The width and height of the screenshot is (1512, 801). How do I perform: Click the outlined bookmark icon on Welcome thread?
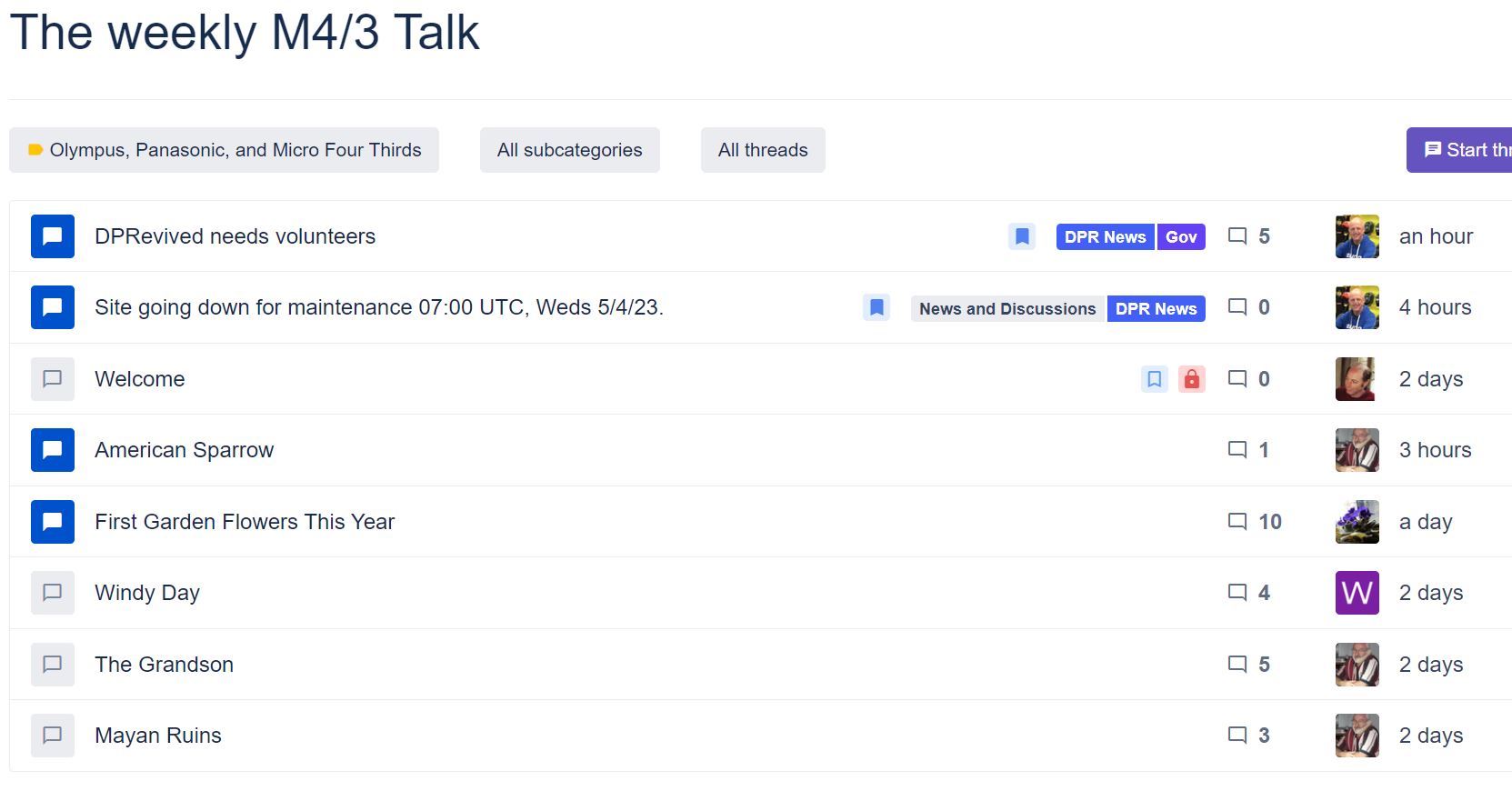pyautogui.click(x=1154, y=379)
